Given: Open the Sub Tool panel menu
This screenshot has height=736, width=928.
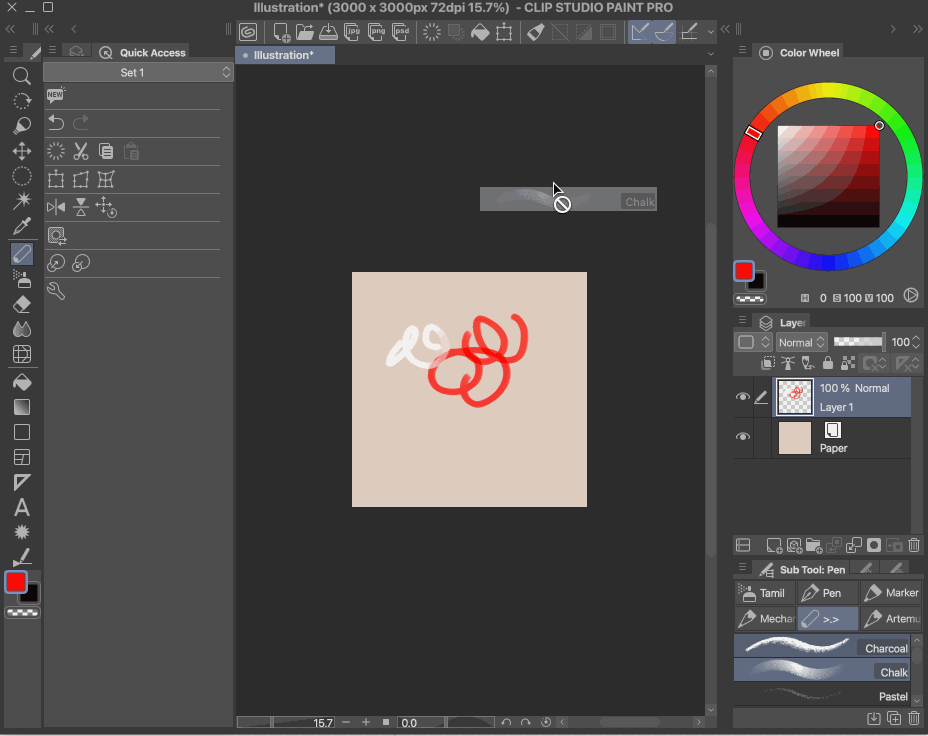Looking at the screenshot, I should (x=742, y=567).
